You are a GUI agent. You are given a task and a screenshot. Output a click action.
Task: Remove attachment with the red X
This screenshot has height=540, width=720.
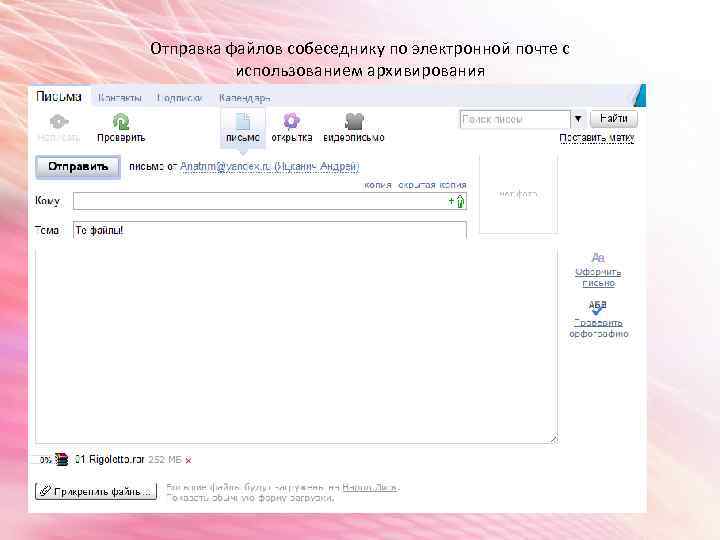(188, 460)
